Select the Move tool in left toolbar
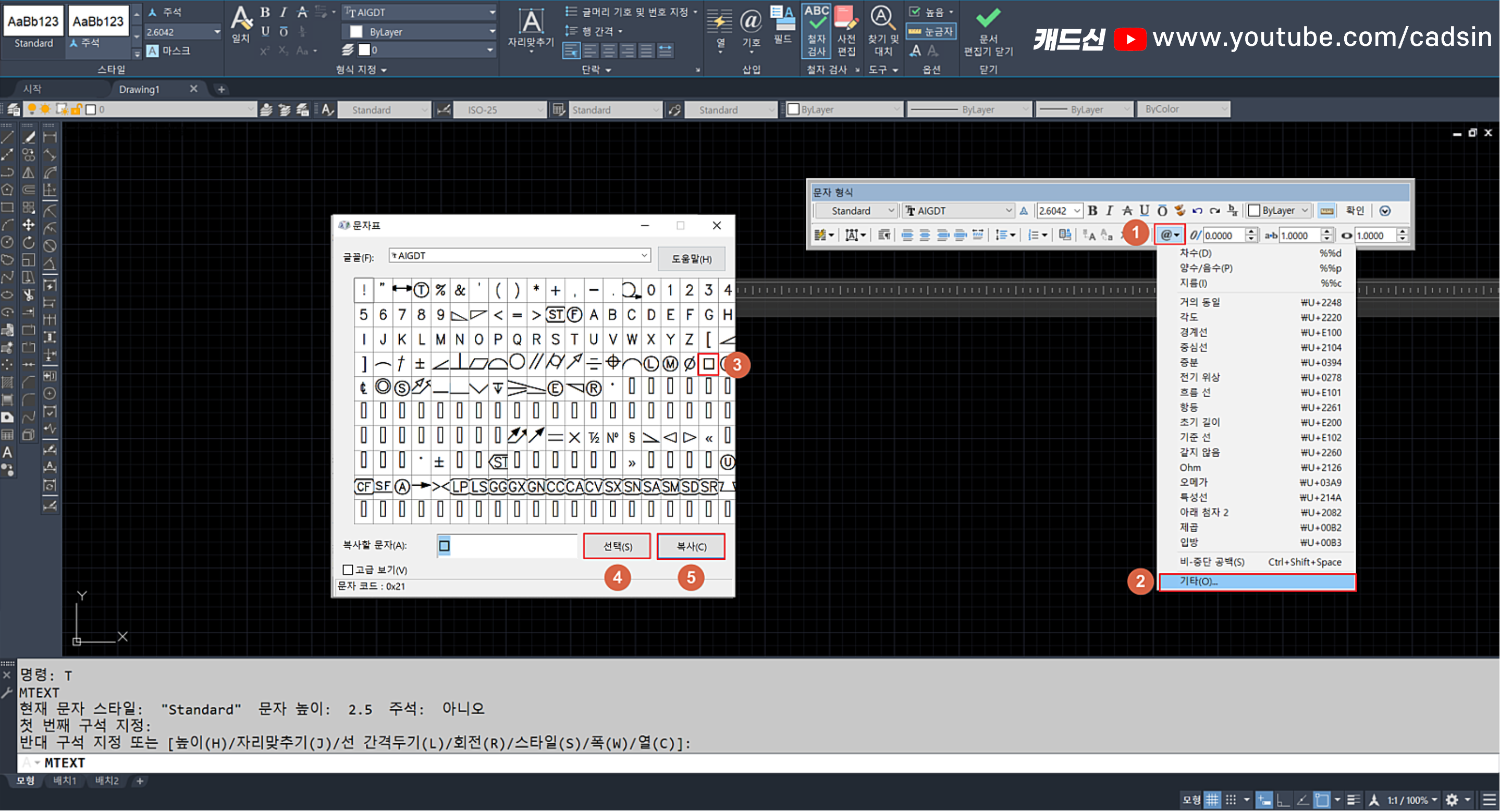This screenshot has height=812, width=1500. click(x=28, y=225)
